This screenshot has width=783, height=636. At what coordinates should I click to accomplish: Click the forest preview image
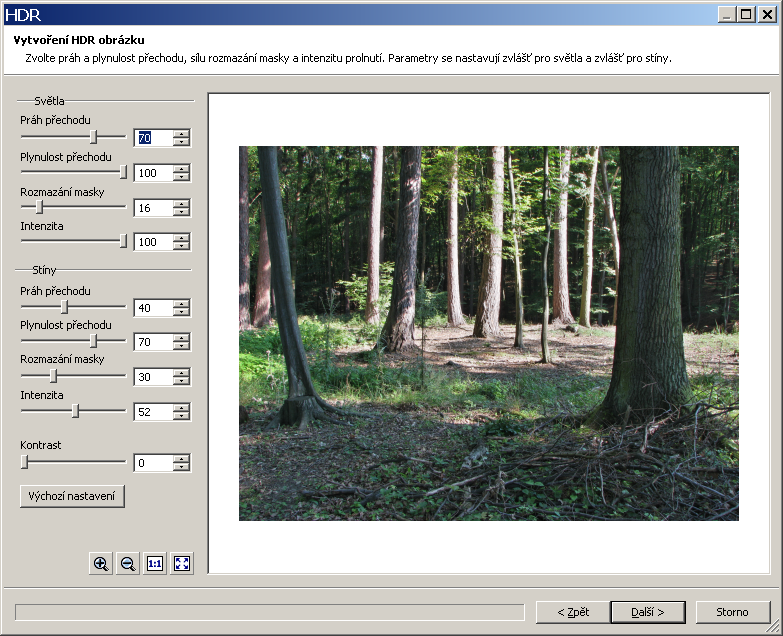tap(488, 333)
